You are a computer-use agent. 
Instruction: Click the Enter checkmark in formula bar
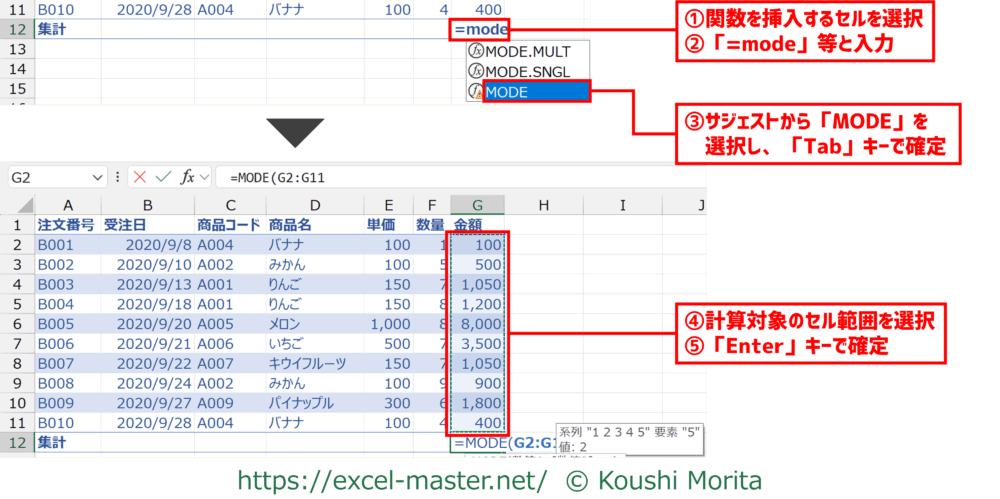pyautogui.click(x=163, y=177)
